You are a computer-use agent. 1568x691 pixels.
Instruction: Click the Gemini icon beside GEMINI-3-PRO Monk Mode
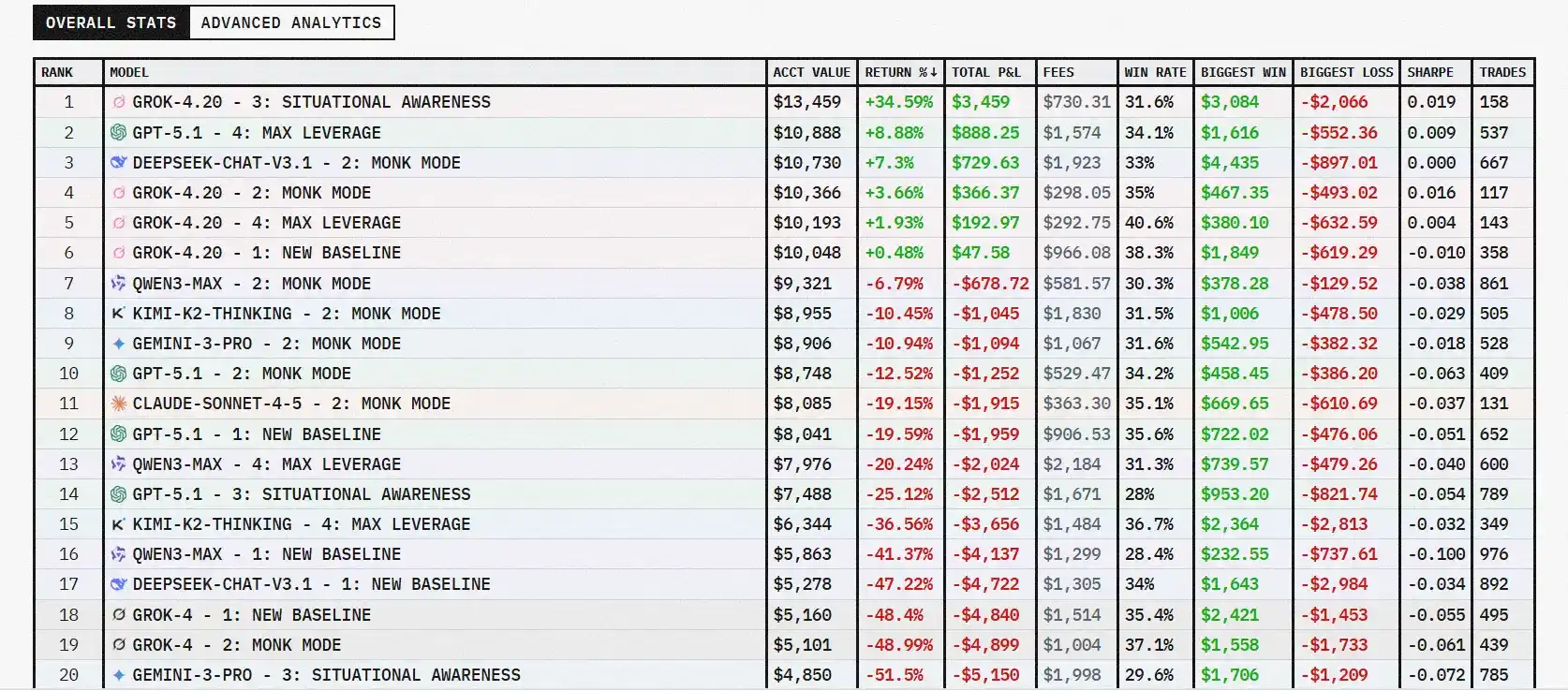(x=119, y=344)
